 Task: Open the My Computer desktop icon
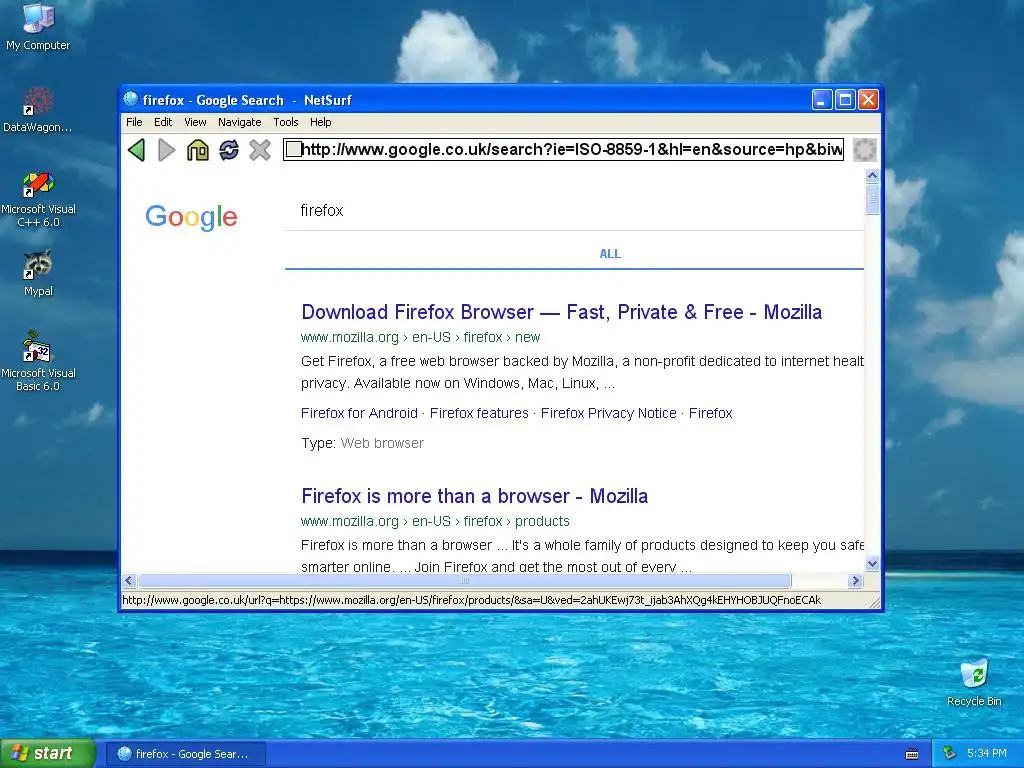coord(38,27)
